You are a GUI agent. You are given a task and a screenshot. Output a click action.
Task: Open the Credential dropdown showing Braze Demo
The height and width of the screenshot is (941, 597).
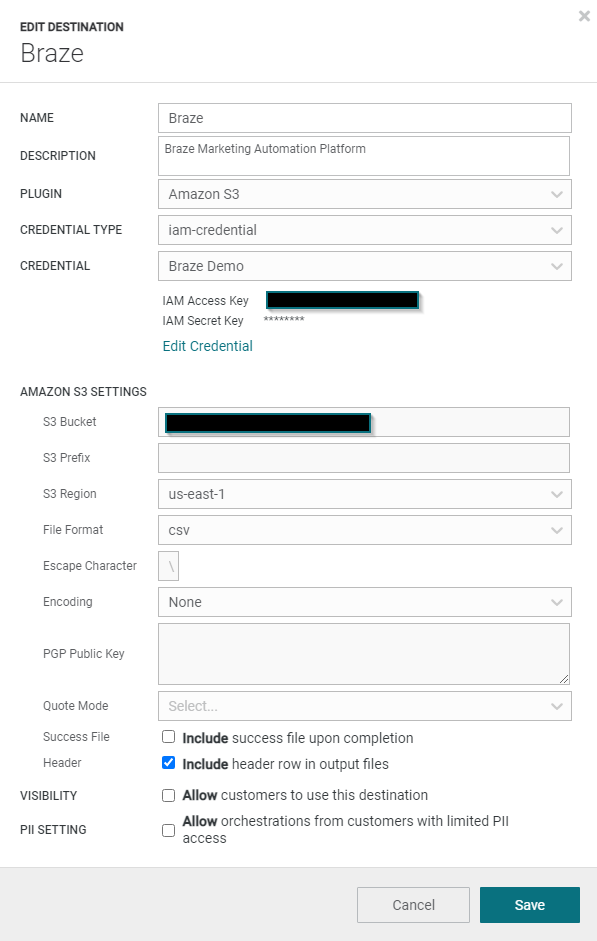pos(365,266)
